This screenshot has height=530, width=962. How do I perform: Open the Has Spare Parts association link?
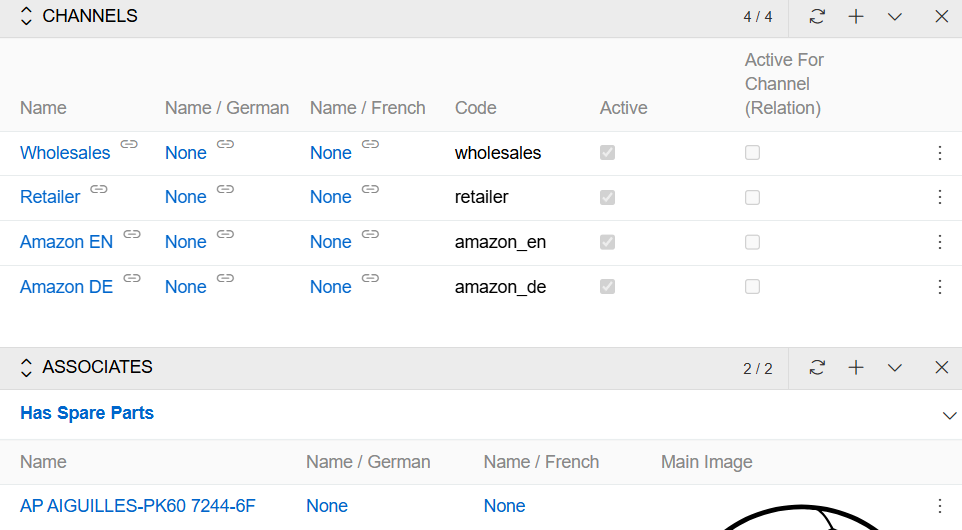tap(87, 413)
